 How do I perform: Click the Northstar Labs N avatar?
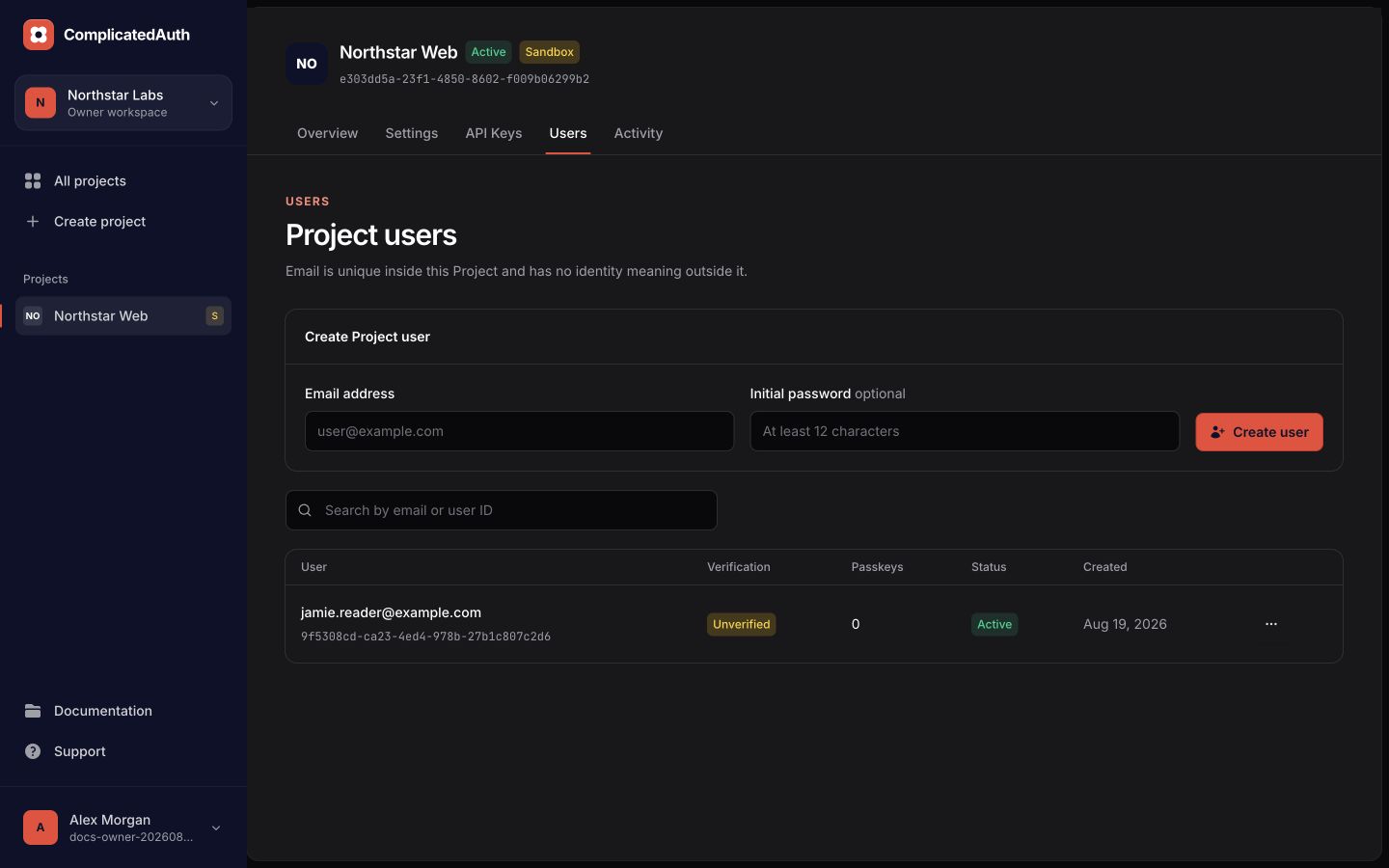[x=41, y=102]
